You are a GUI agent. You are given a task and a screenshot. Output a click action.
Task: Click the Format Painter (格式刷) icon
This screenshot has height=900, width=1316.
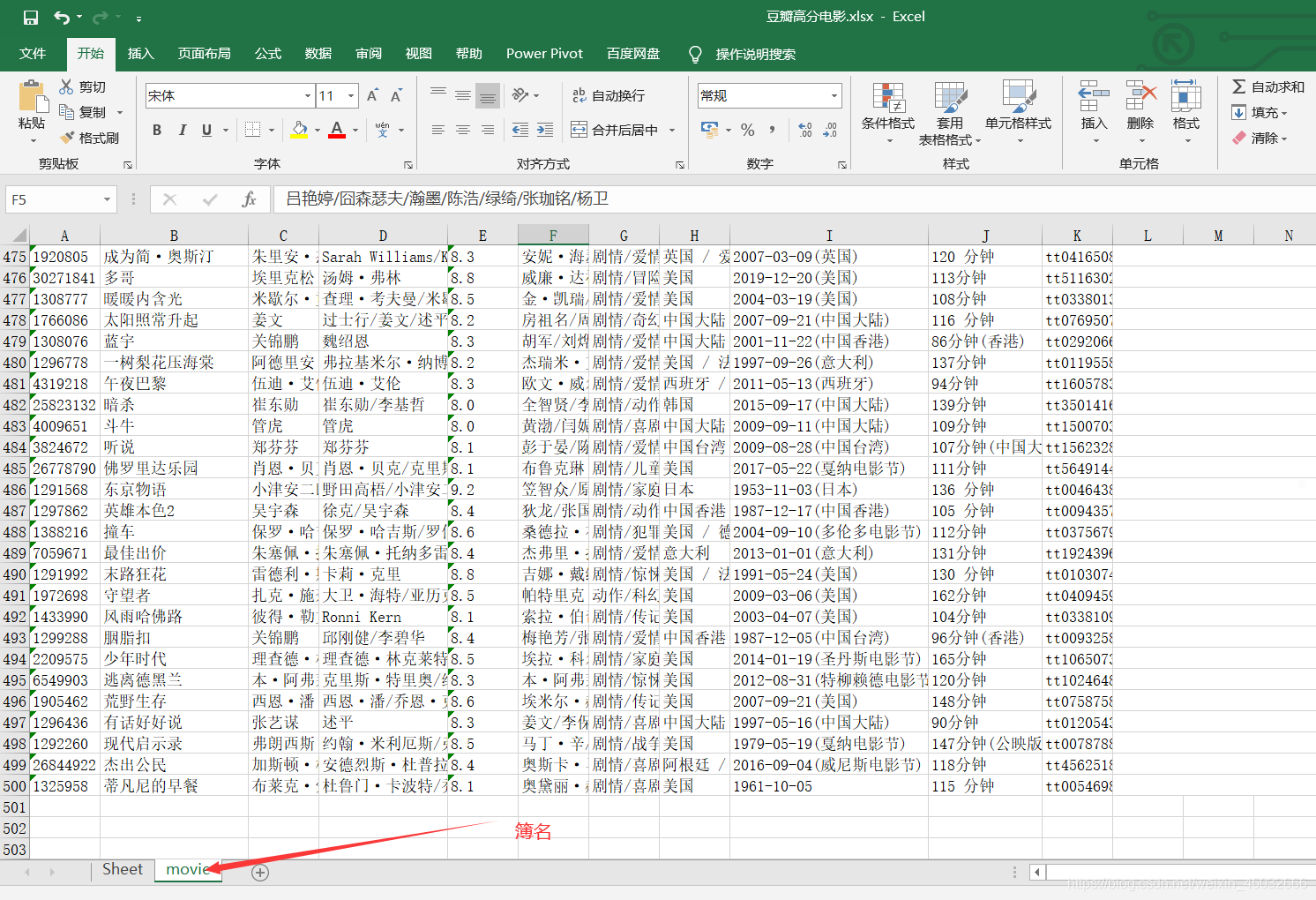point(66,138)
